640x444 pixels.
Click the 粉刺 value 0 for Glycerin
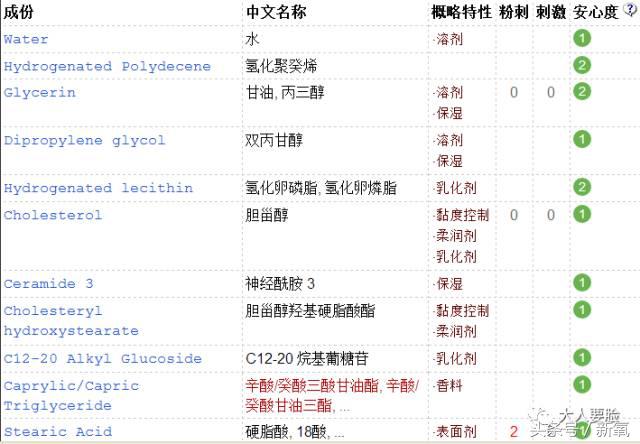coord(514,93)
